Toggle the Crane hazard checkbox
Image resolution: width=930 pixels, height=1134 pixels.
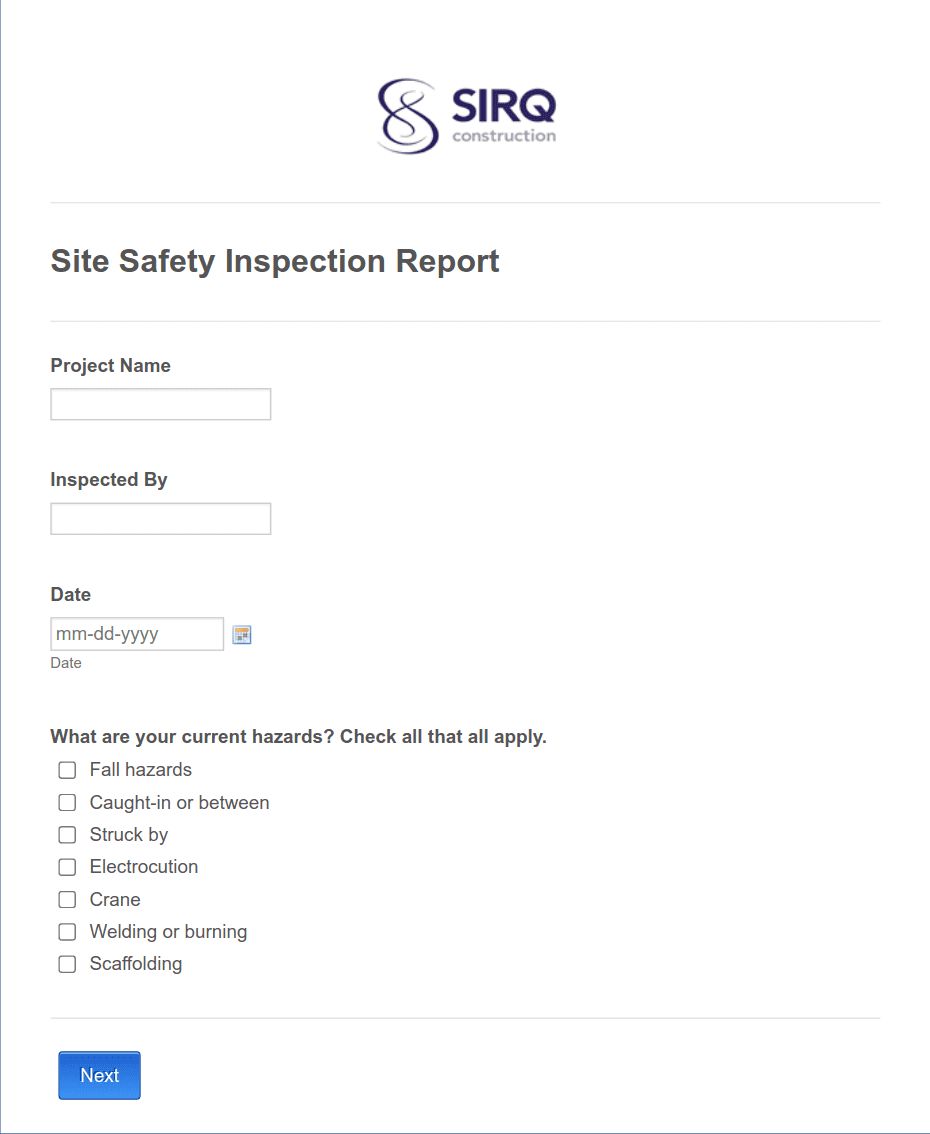click(x=66, y=899)
